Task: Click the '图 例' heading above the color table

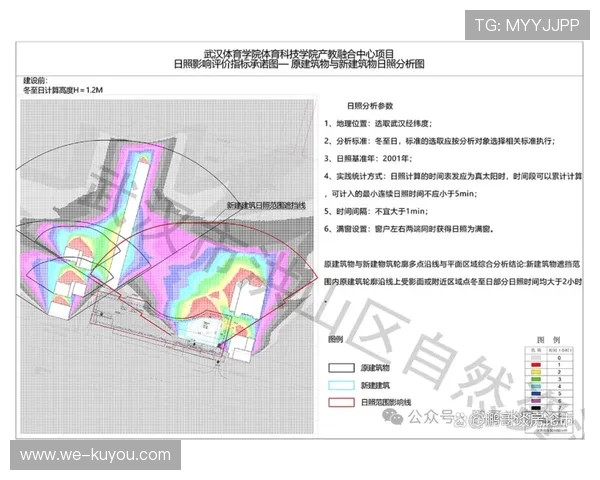Action: pos(548,340)
